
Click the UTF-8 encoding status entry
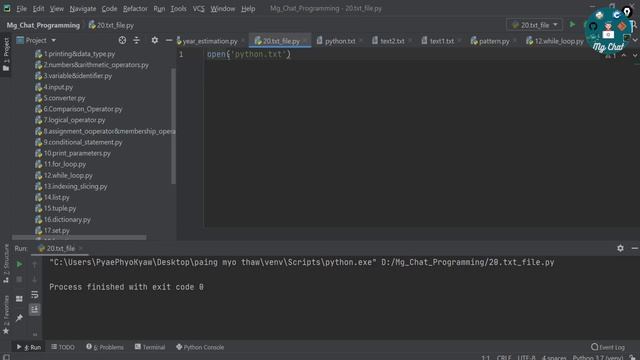click(526, 358)
